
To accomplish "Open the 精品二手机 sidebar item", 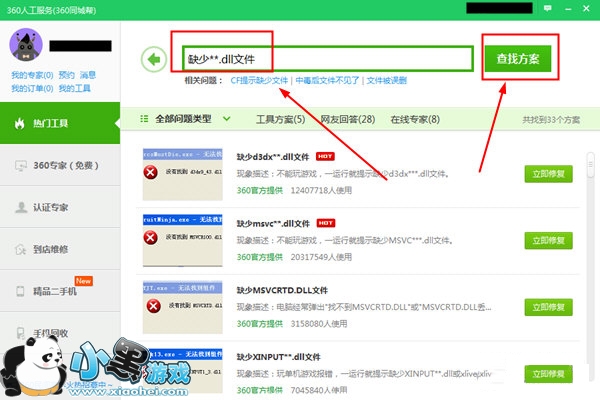I will tap(60, 291).
